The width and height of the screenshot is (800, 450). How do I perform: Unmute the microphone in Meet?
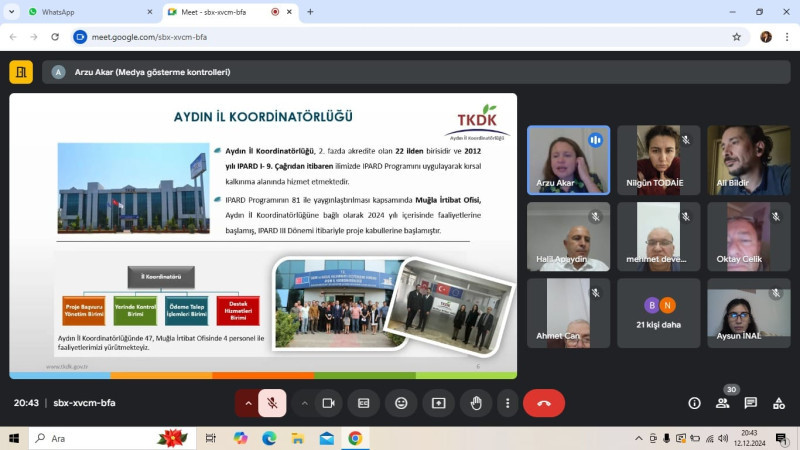pyautogui.click(x=271, y=403)
